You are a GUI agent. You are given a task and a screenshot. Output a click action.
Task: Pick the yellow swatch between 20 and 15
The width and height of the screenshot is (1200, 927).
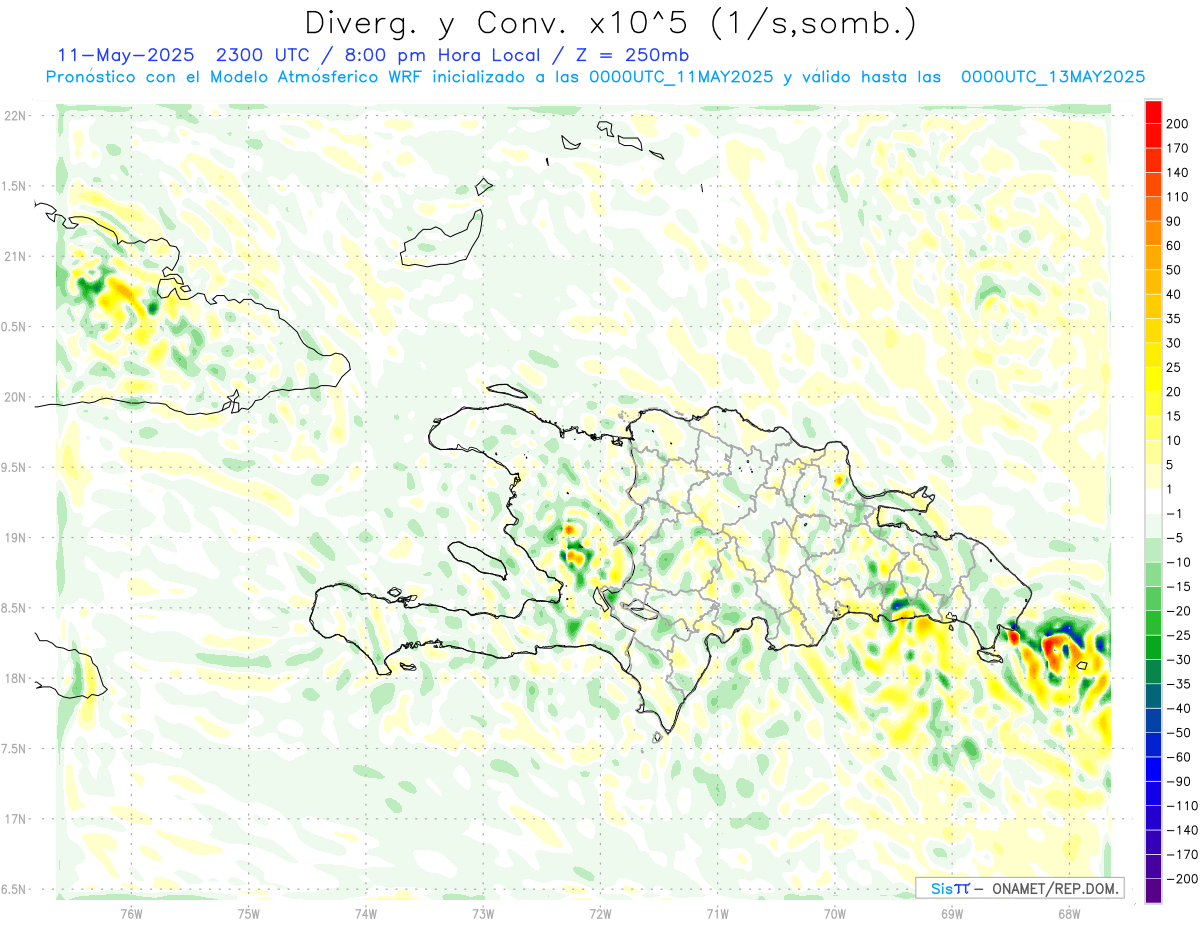pyautogui.click(x=1153, y=403)
